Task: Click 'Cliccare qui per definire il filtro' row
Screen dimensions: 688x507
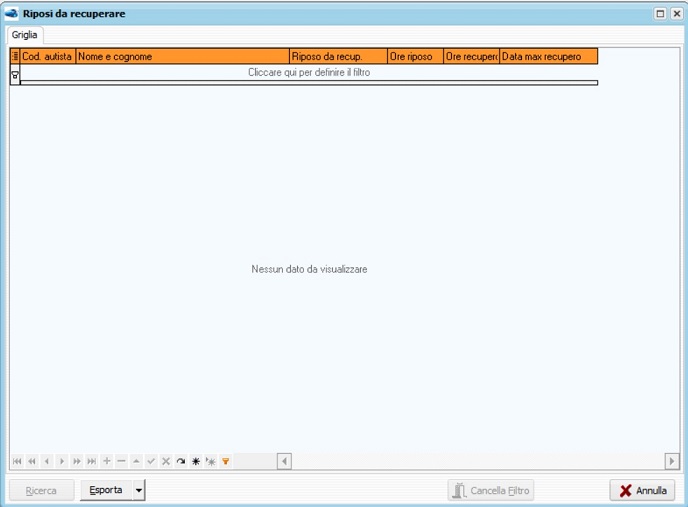Action: point(309,72)
